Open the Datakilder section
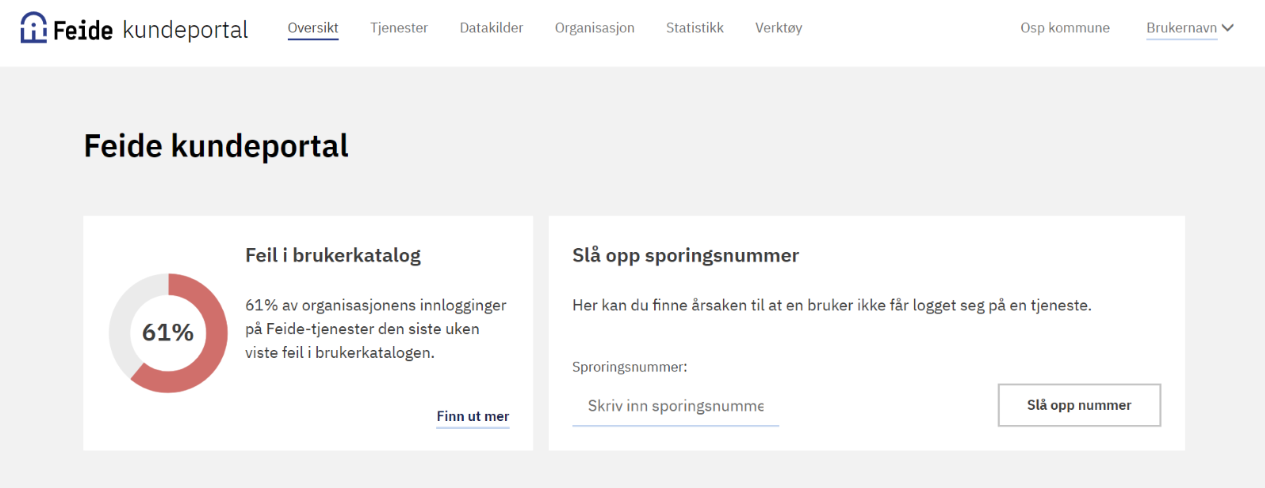 point(491,28)
